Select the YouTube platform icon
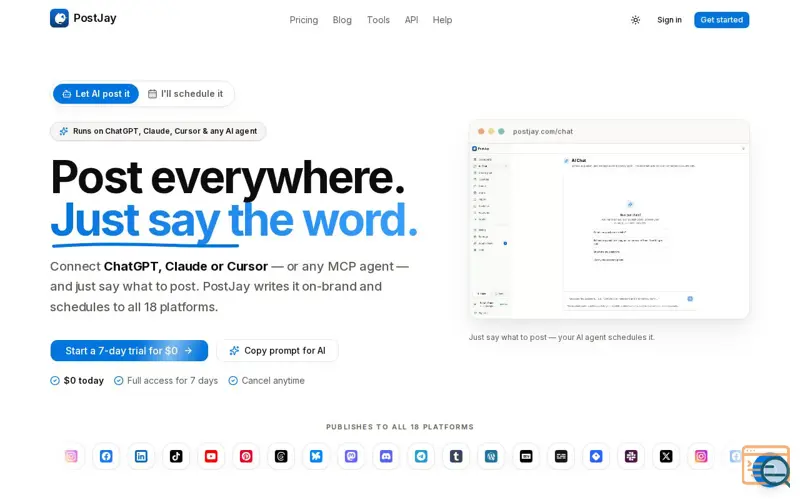Screen dimensions: 800x500 point(211,456)
